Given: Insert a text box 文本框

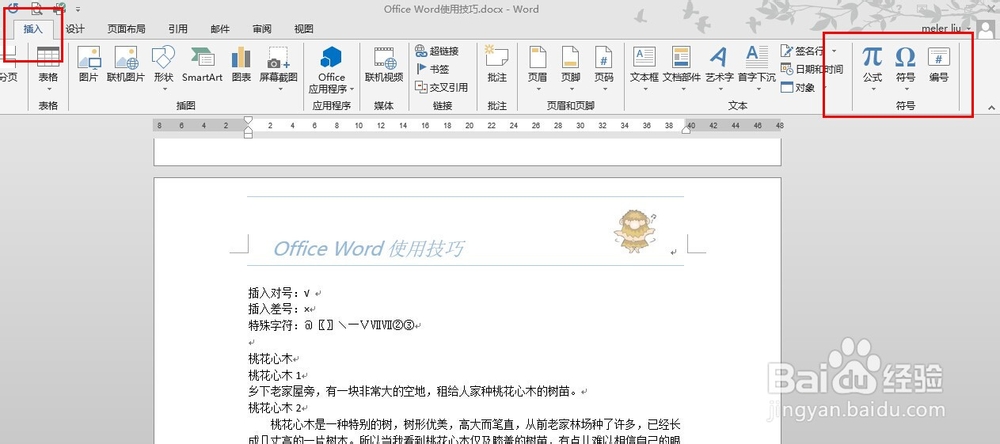Looking at the screenshot, I should pyautogui.click(x=644, y=65).
